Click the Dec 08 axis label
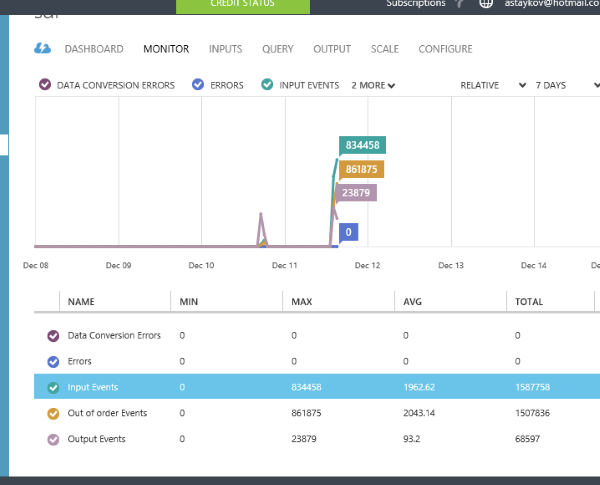Screen dimensions: 600x485 [36, 265]
